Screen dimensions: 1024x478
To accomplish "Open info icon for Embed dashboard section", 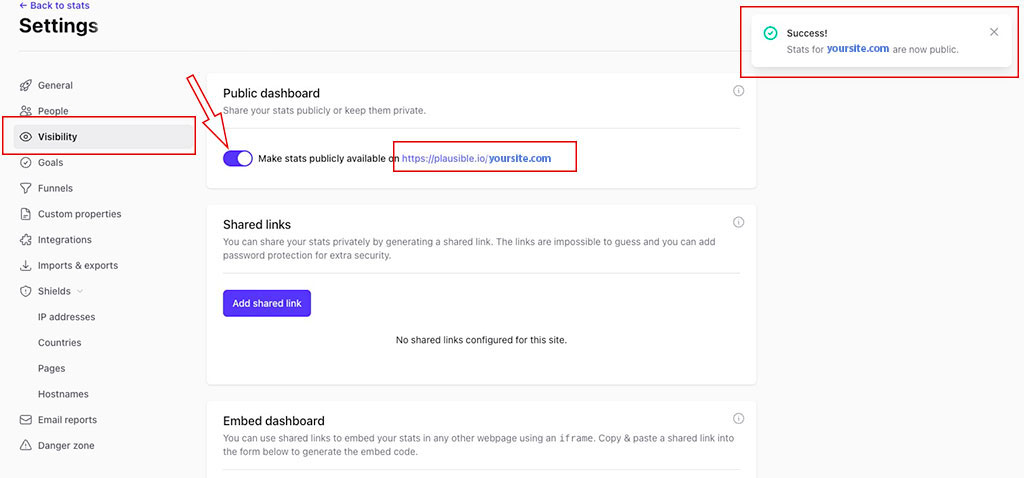I will (739, 419).
